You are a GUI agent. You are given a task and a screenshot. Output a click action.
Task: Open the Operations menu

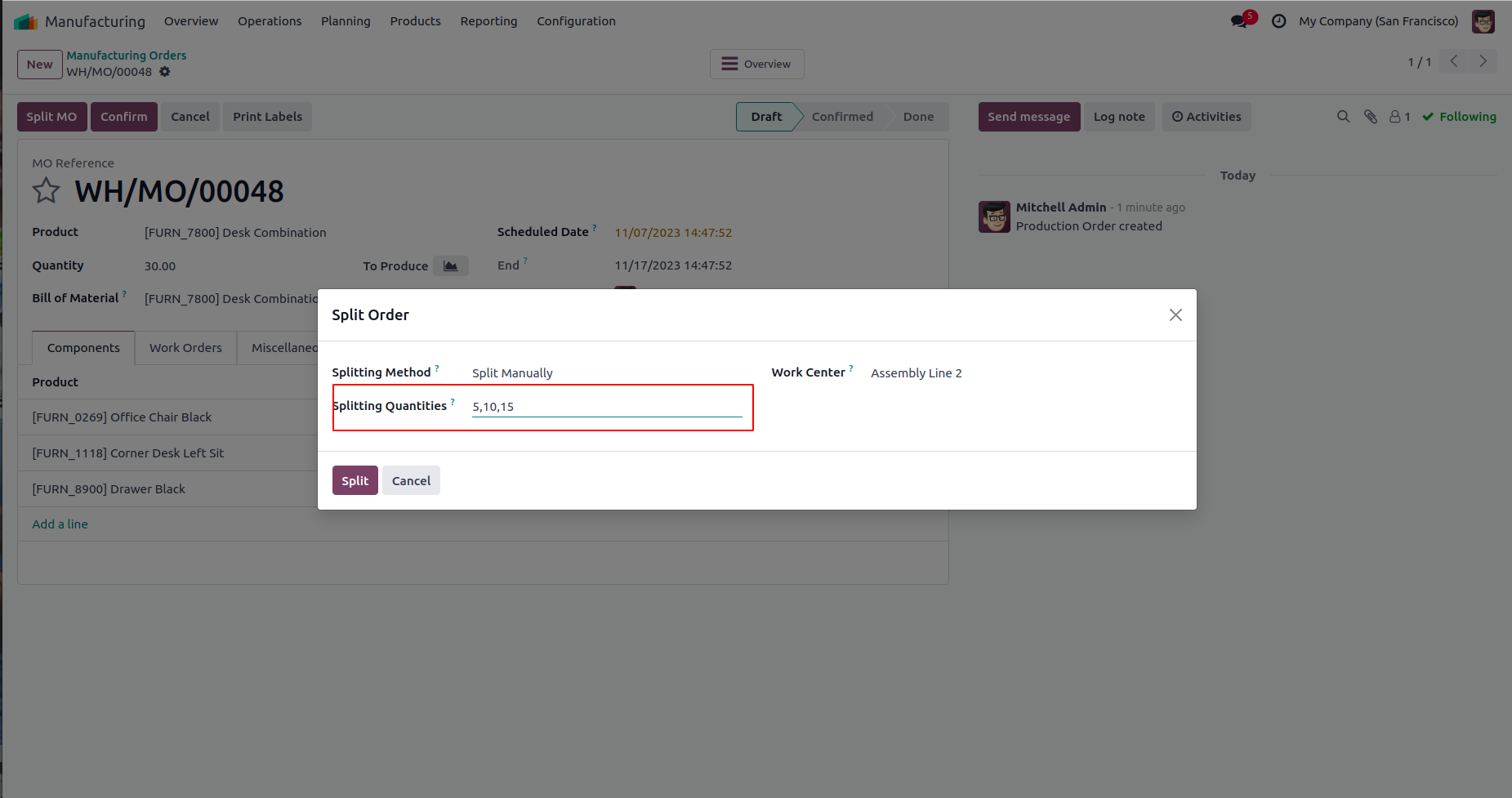click(270, 21)
